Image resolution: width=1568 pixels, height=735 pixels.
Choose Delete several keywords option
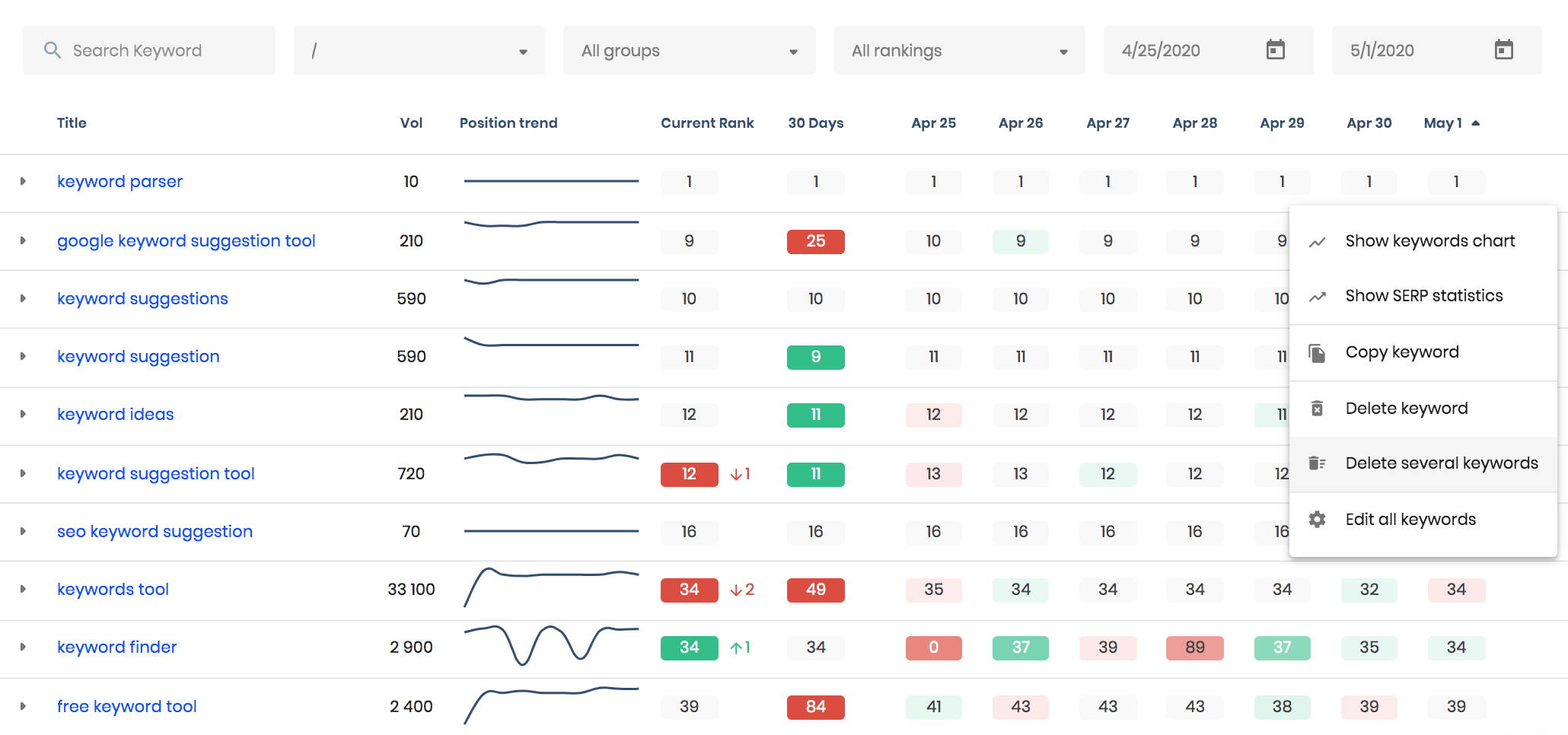tap(1423, 463)
